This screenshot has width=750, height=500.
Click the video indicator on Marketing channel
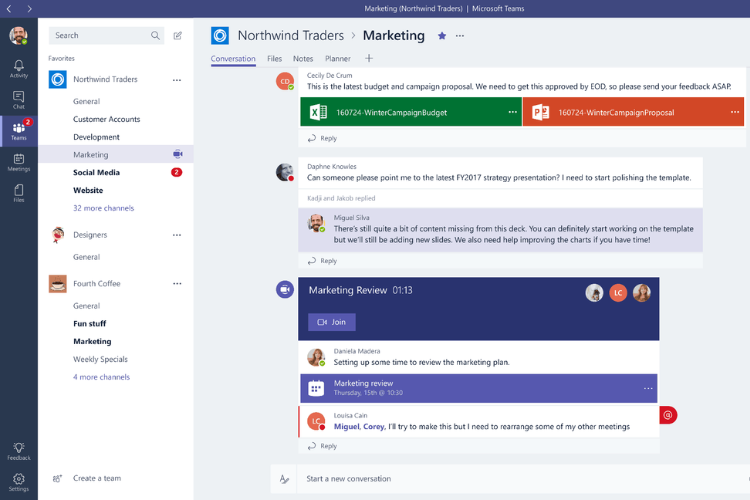click(x=177, y=154)
